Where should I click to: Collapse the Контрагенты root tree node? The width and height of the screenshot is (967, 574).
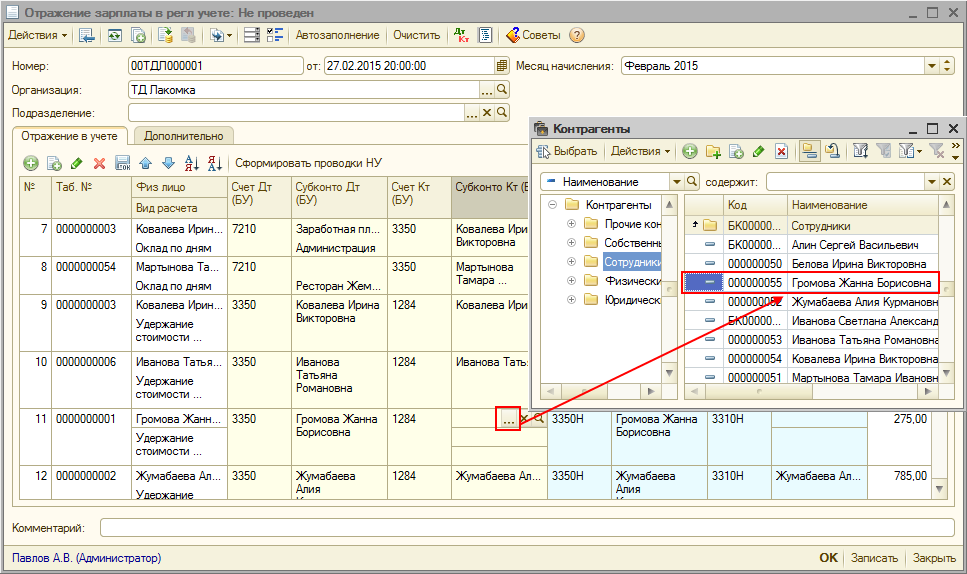[553, 205]
